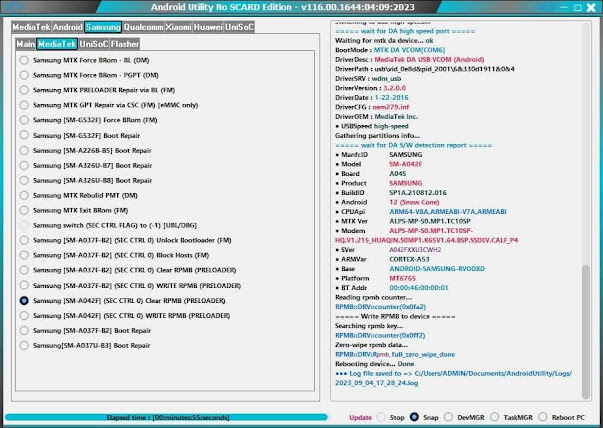Viewport: 603px width, 428px height.
Task: Click the RPMB::DRV::counter(0x0fa2) line
Action: [380, 307]
